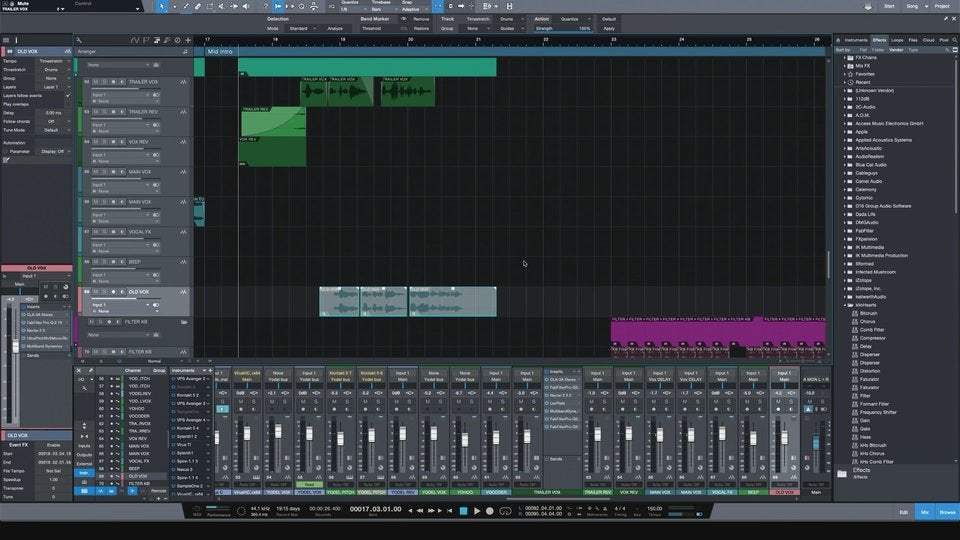The image size is (960, 540).
Task: Toggle Snap button in toolbar
Action: (x=438, y=6)
